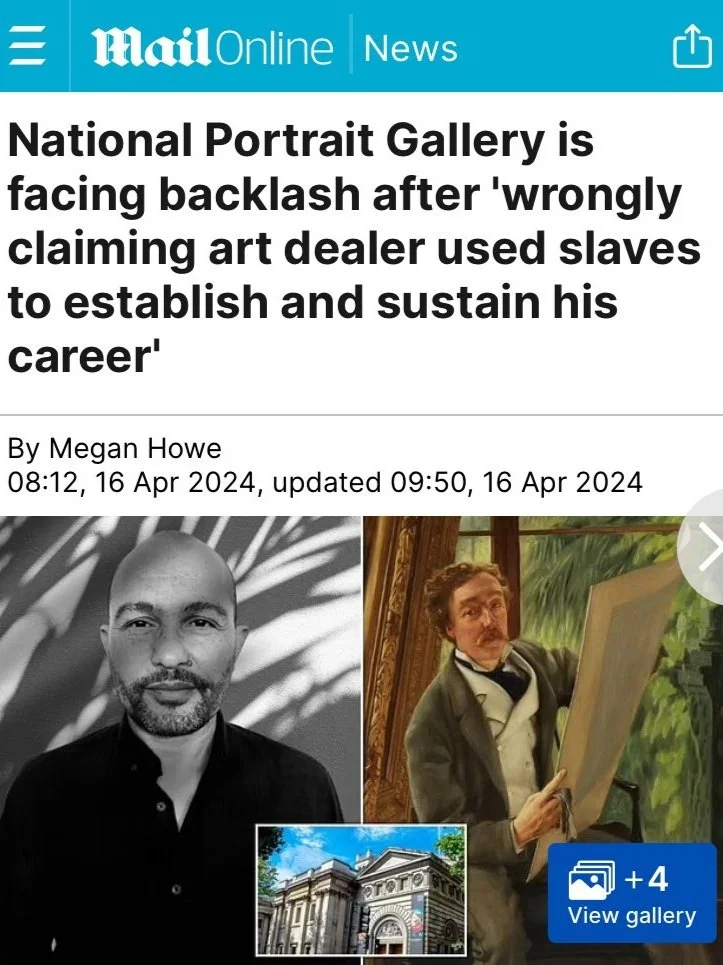
Task: Open the inset gallery building thumbnail
Action: click(361, 891)
